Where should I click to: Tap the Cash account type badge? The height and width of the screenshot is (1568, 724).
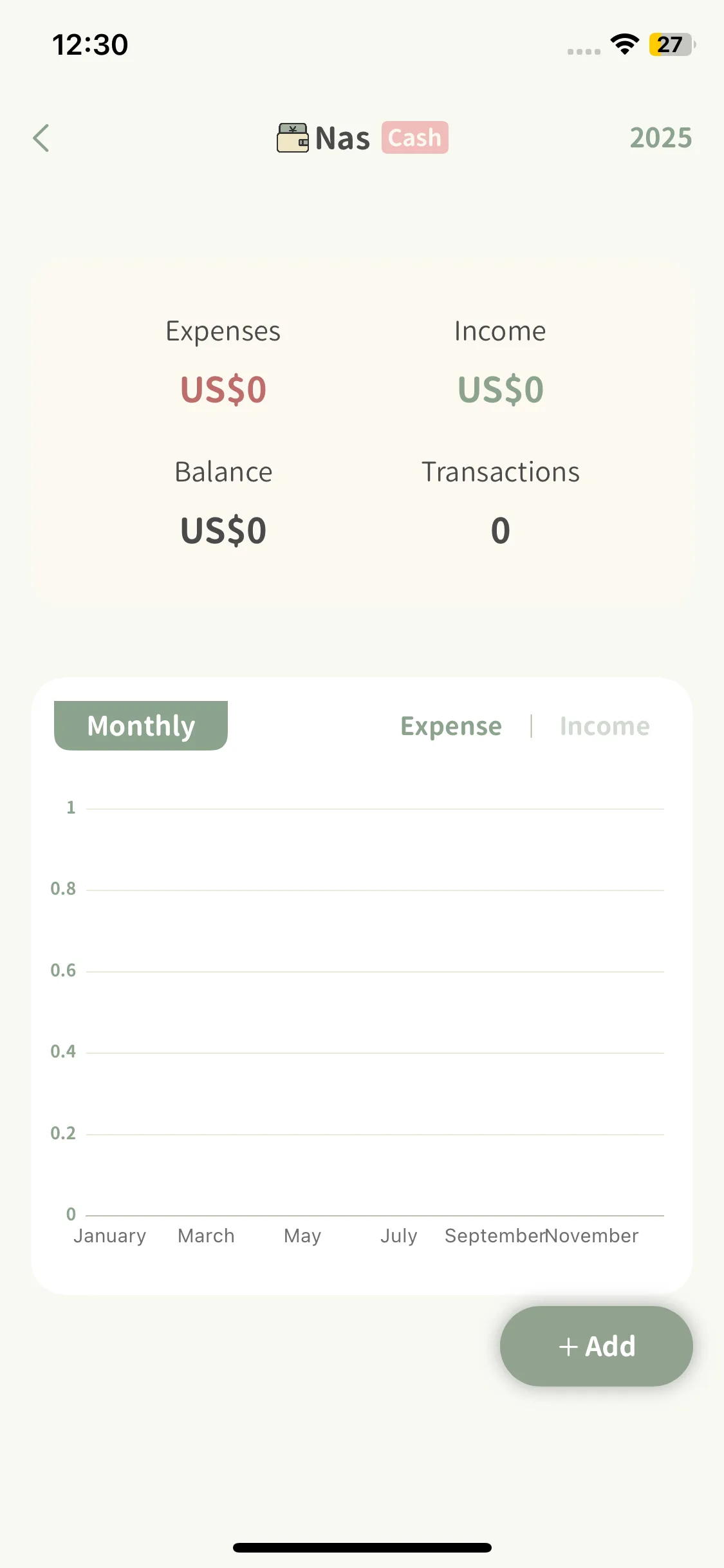coord(414,138)
